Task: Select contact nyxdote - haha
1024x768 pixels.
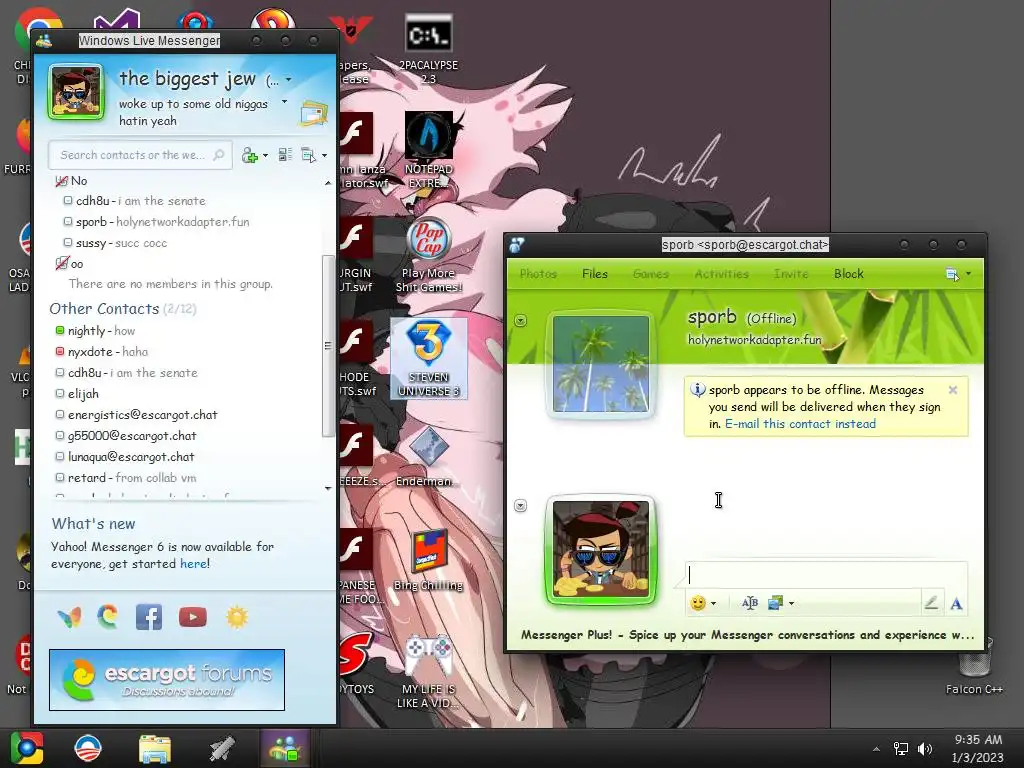Action: (x=101, y=351)
